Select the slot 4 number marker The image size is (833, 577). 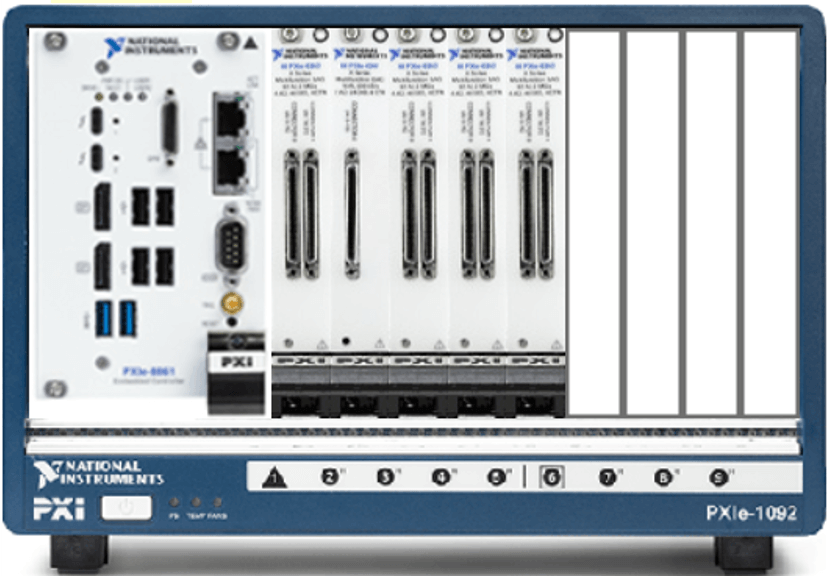[442, 477]
